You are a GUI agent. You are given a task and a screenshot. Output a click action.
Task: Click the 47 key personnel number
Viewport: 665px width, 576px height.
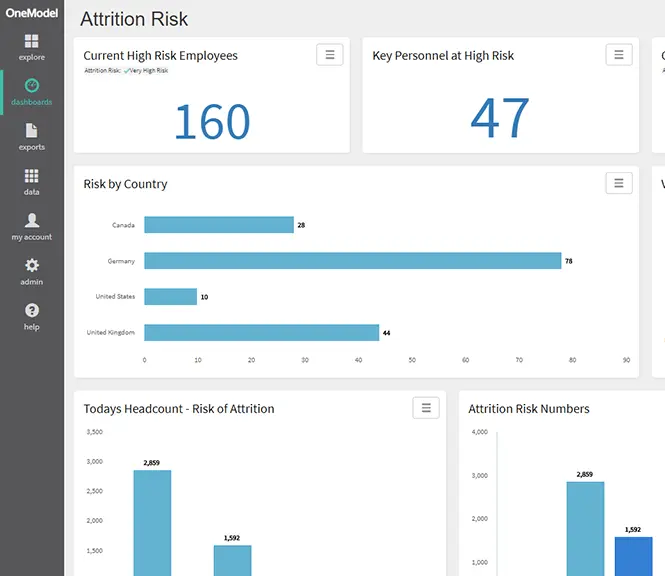tap(500, 117)
